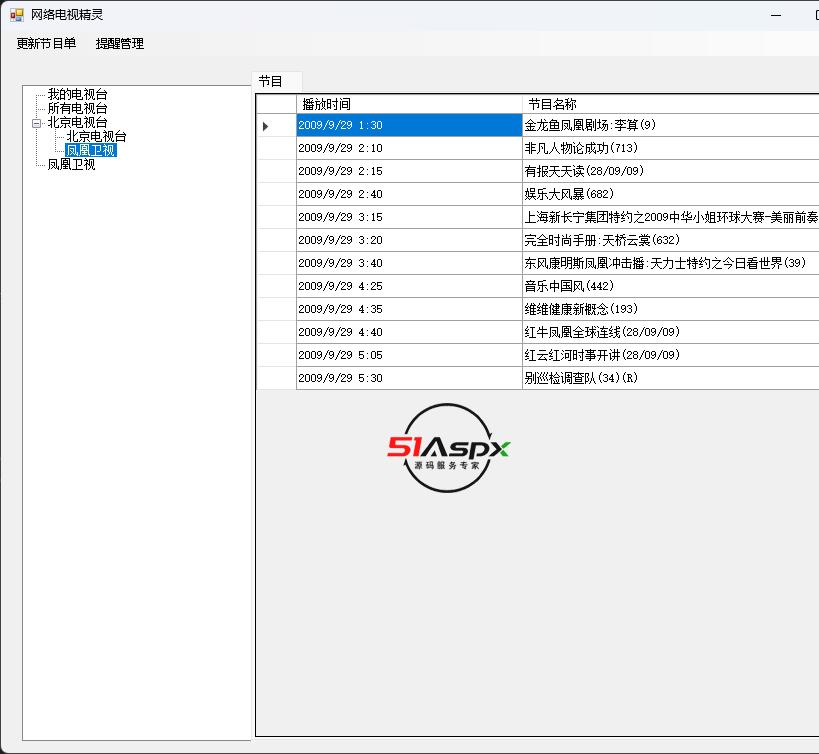This screenshot has height=754, width=819.
Task: Select time cell 2009/9/29 4:25
Action: tap(409, 286)
